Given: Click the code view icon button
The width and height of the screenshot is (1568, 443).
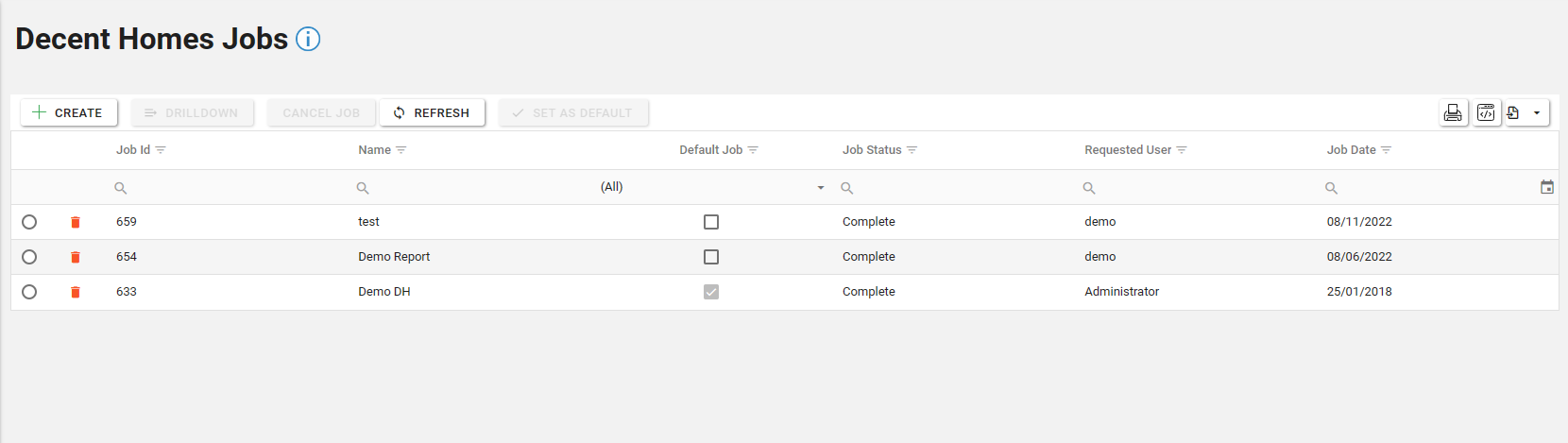Looking at the screenshot, I should [1486, 113].
